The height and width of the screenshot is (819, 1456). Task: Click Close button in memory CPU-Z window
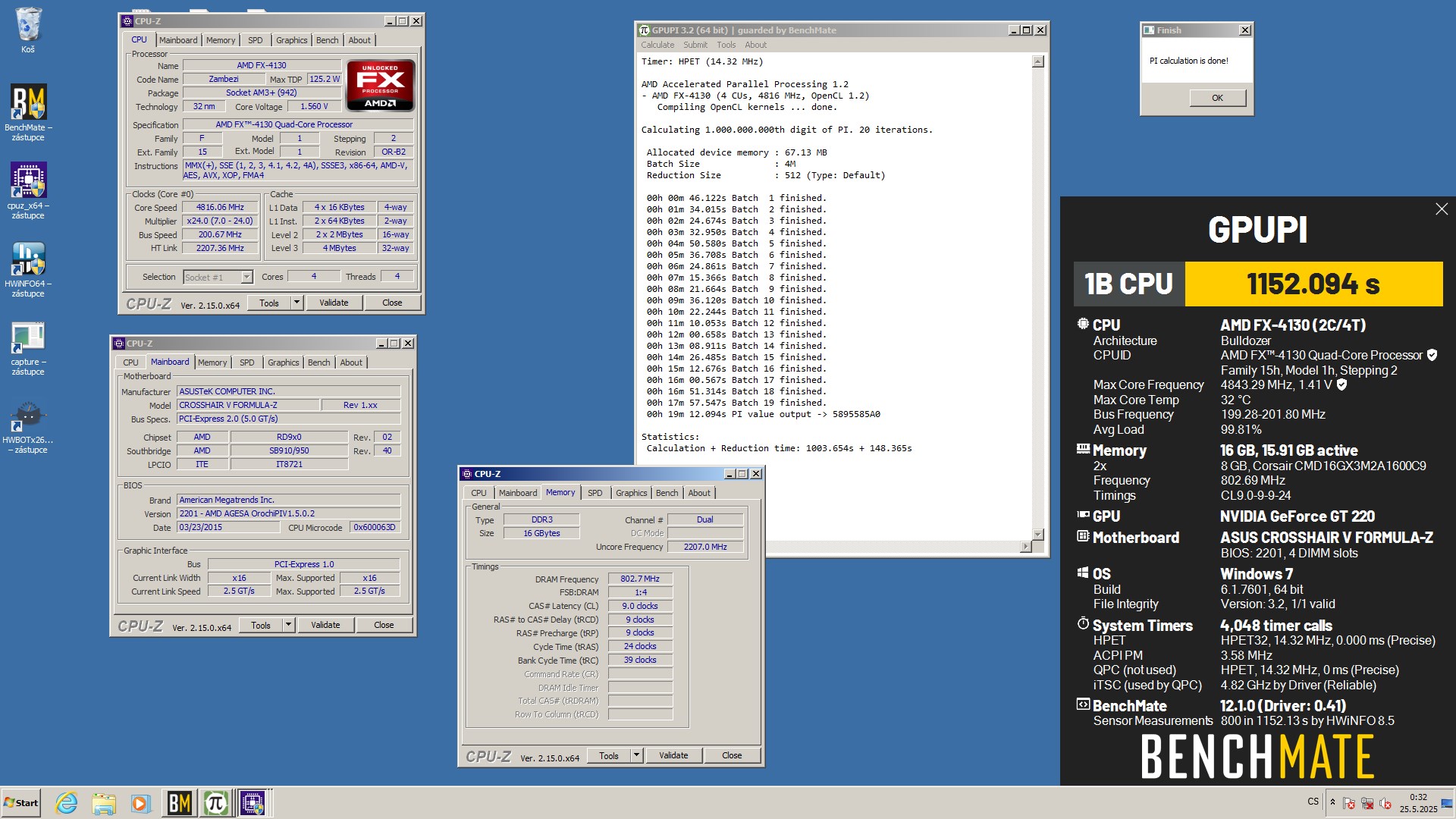[x=732, y=755]
